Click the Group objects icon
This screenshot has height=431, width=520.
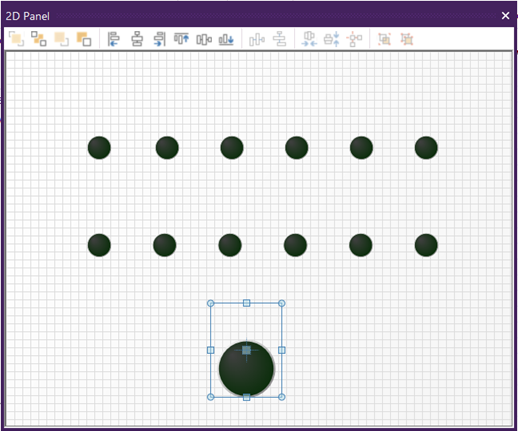[x=384, y=39]
